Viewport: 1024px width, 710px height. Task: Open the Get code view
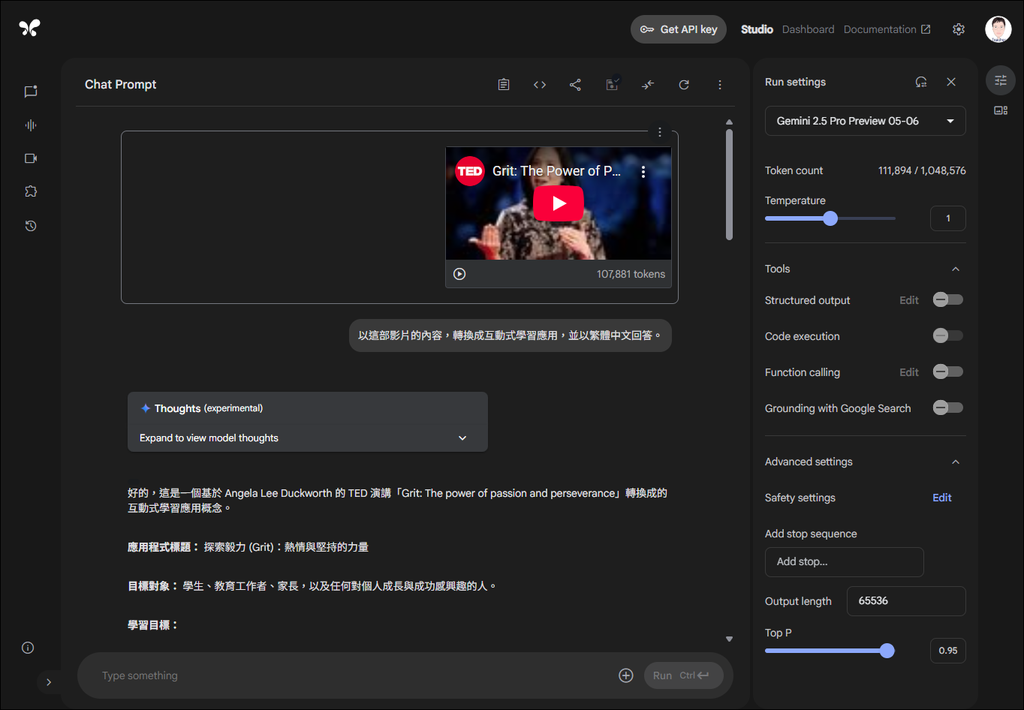(539, 84)
